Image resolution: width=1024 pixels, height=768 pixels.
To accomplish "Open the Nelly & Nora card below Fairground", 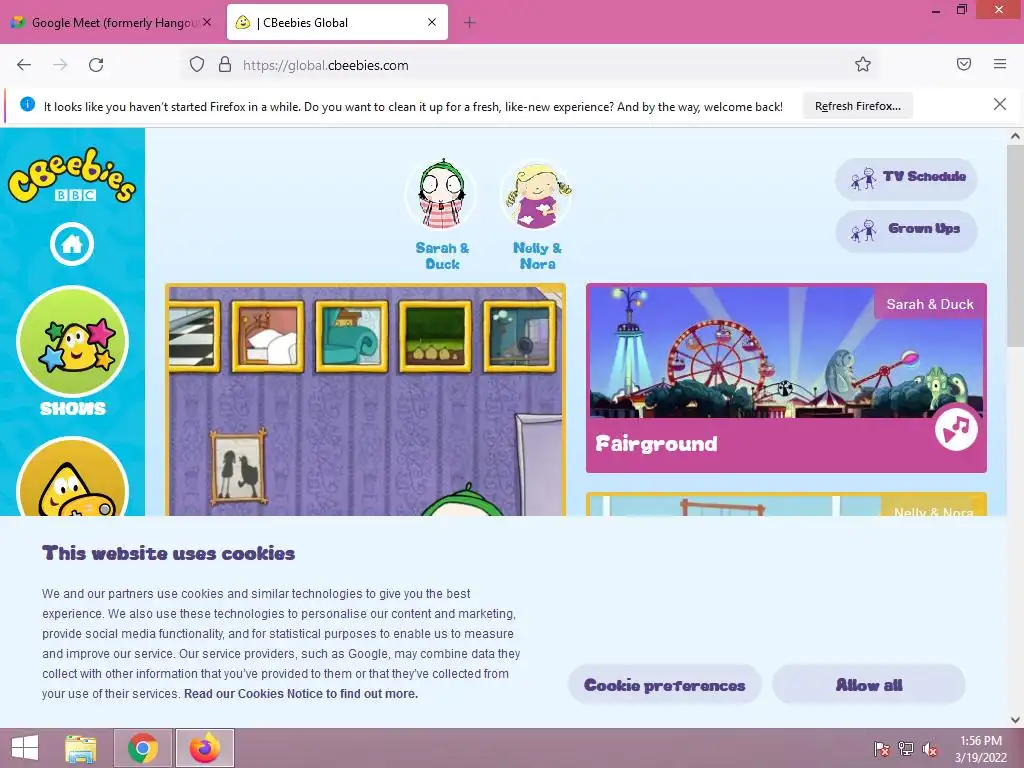I will (786, 504).
